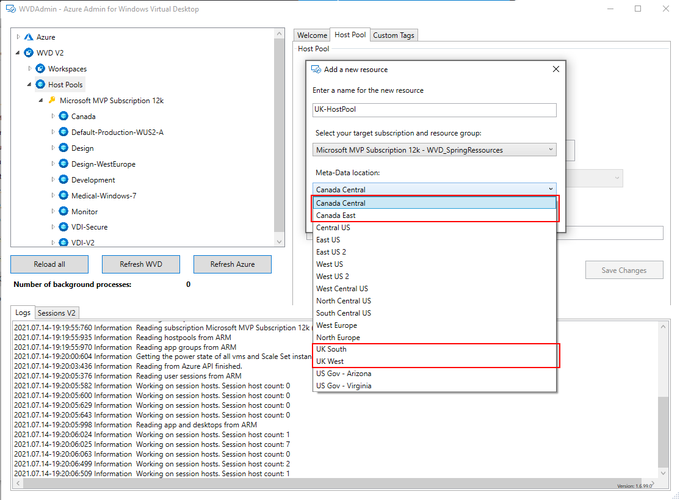The width and height of the screenshot is (680, 500).
Task: Click the Monitor host pool icon
Action: click(x=64, y=211)
